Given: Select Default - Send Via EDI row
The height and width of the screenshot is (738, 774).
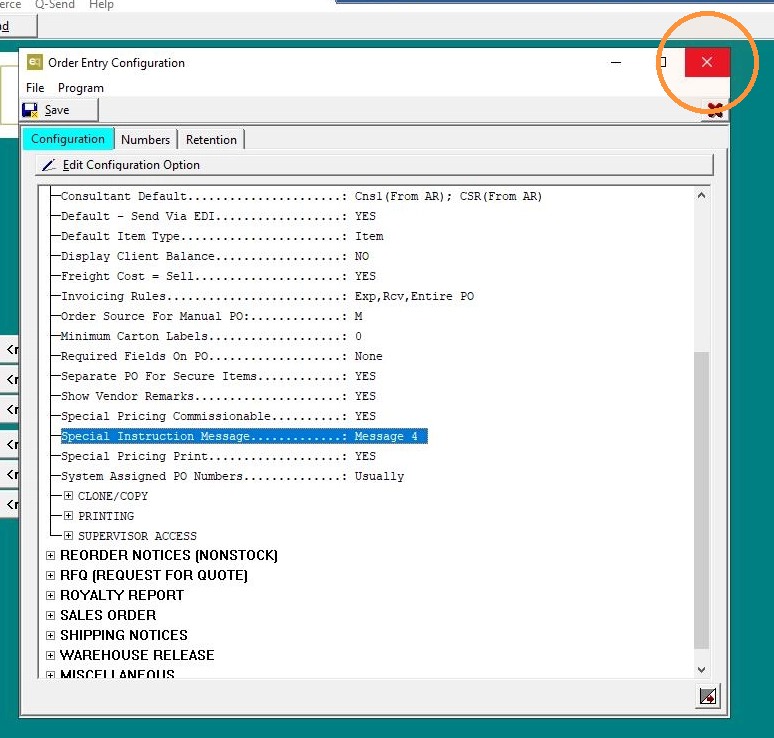Looking at the screenshot, I should (x=218, y=216).
